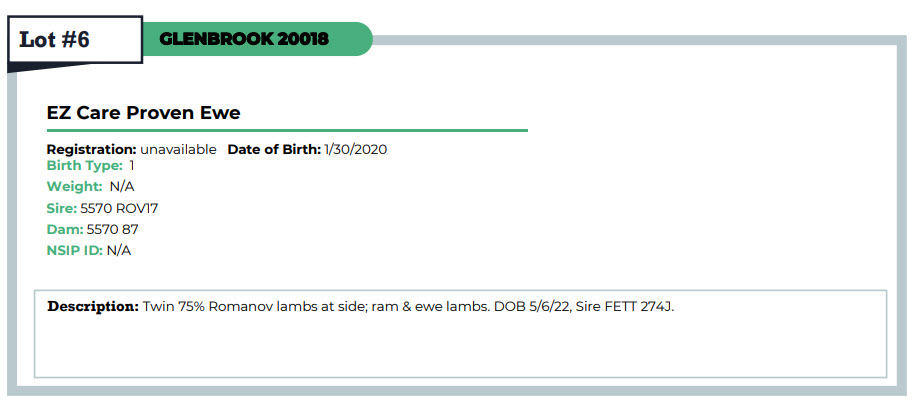912x401 pixels.
Task: Click the green underline below the title
Action: (287, 131)
